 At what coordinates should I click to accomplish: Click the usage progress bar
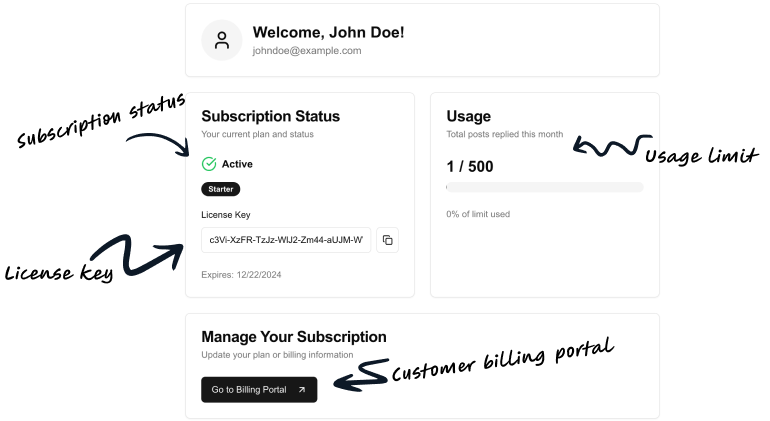(x=544, y=187)
